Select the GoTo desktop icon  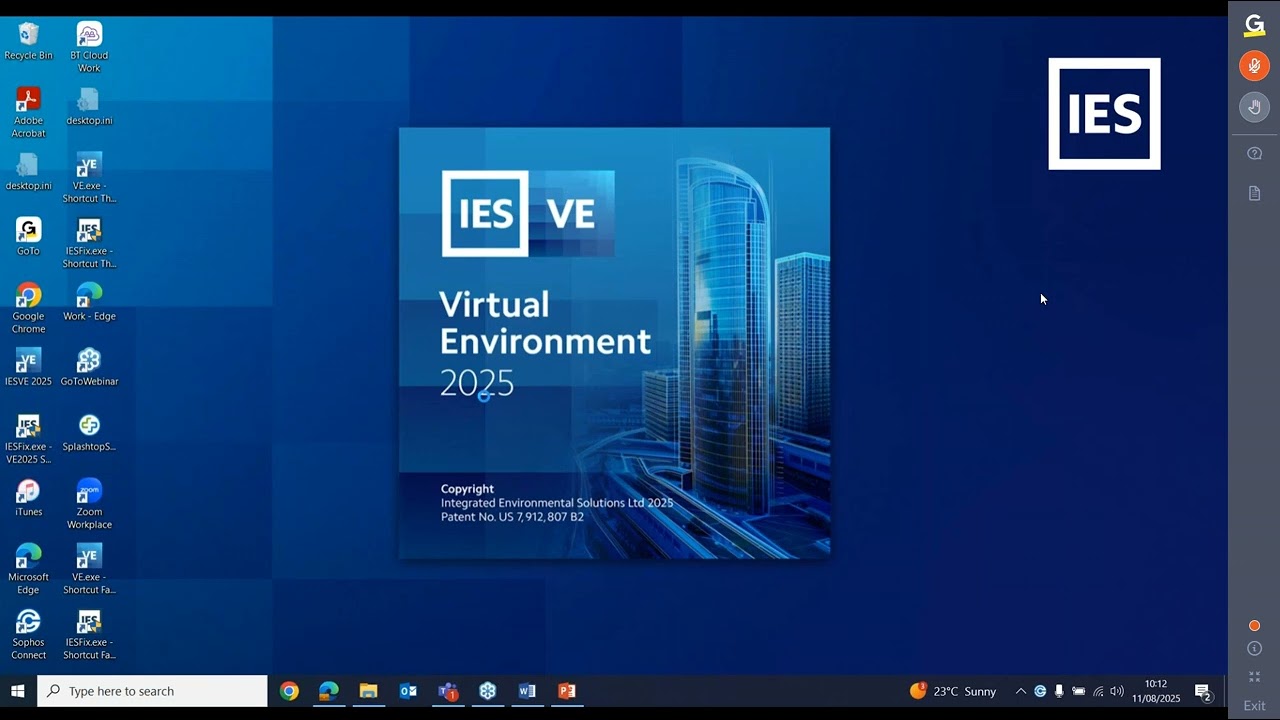pos(28,237)
